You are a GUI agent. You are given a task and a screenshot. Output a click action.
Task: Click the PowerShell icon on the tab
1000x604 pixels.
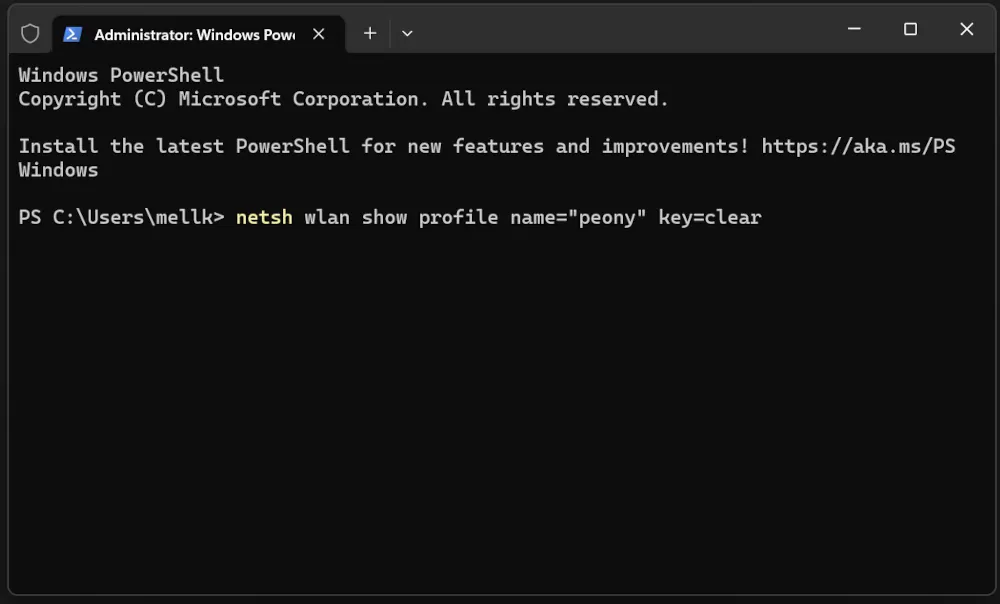[x=72, y=34]
